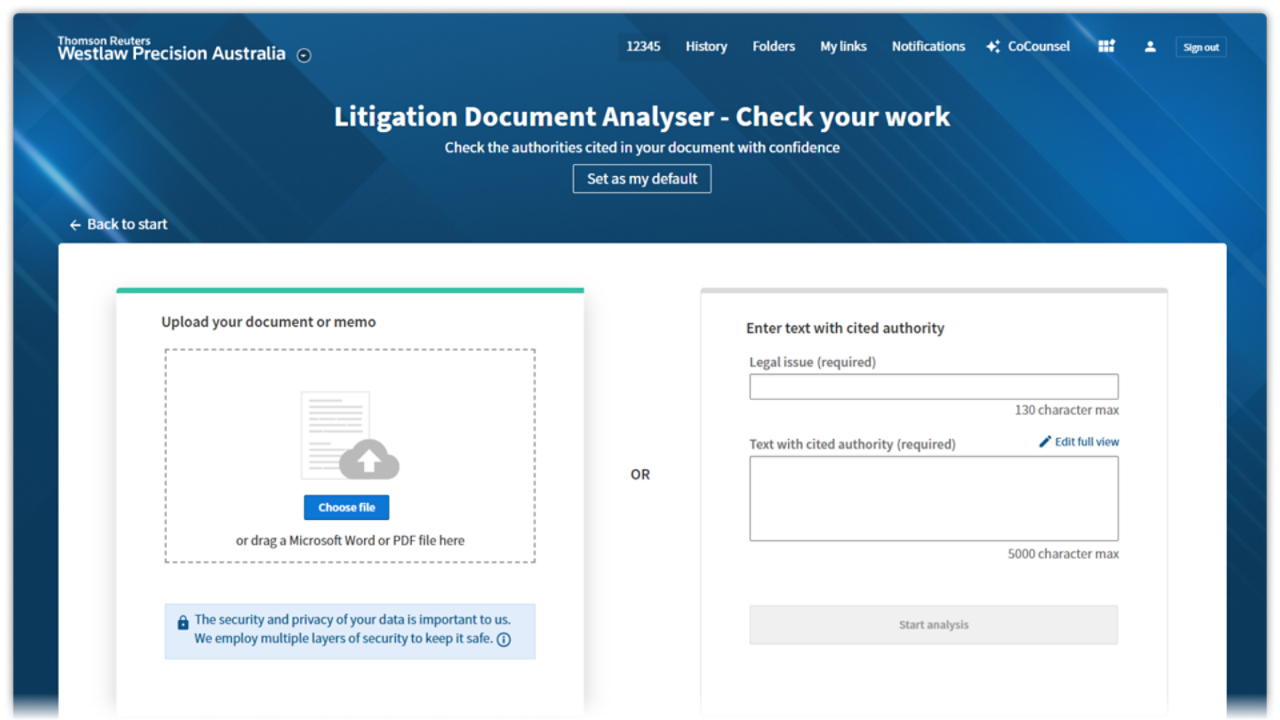Viewport: 1280px width, 720px height.
Task: Click 'Upload your document or memo' heading
Action: 269,322
